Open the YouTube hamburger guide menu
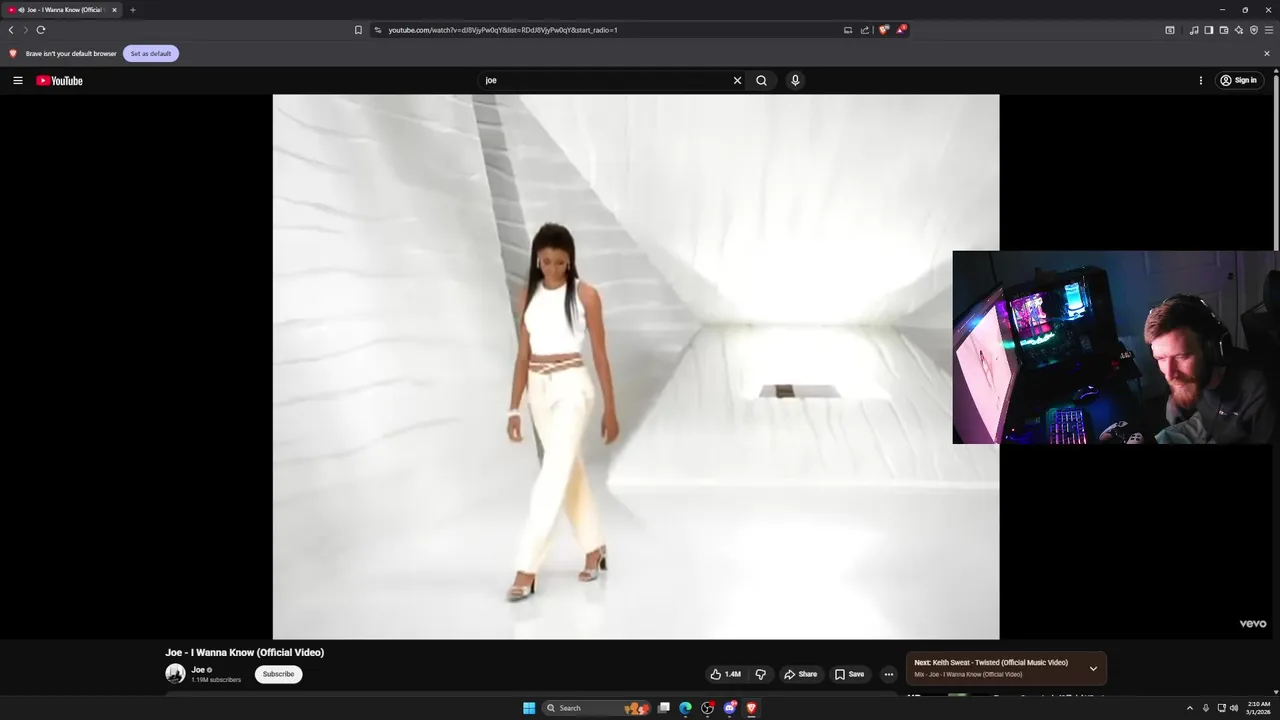1280x720 pixels. [17, 80]
